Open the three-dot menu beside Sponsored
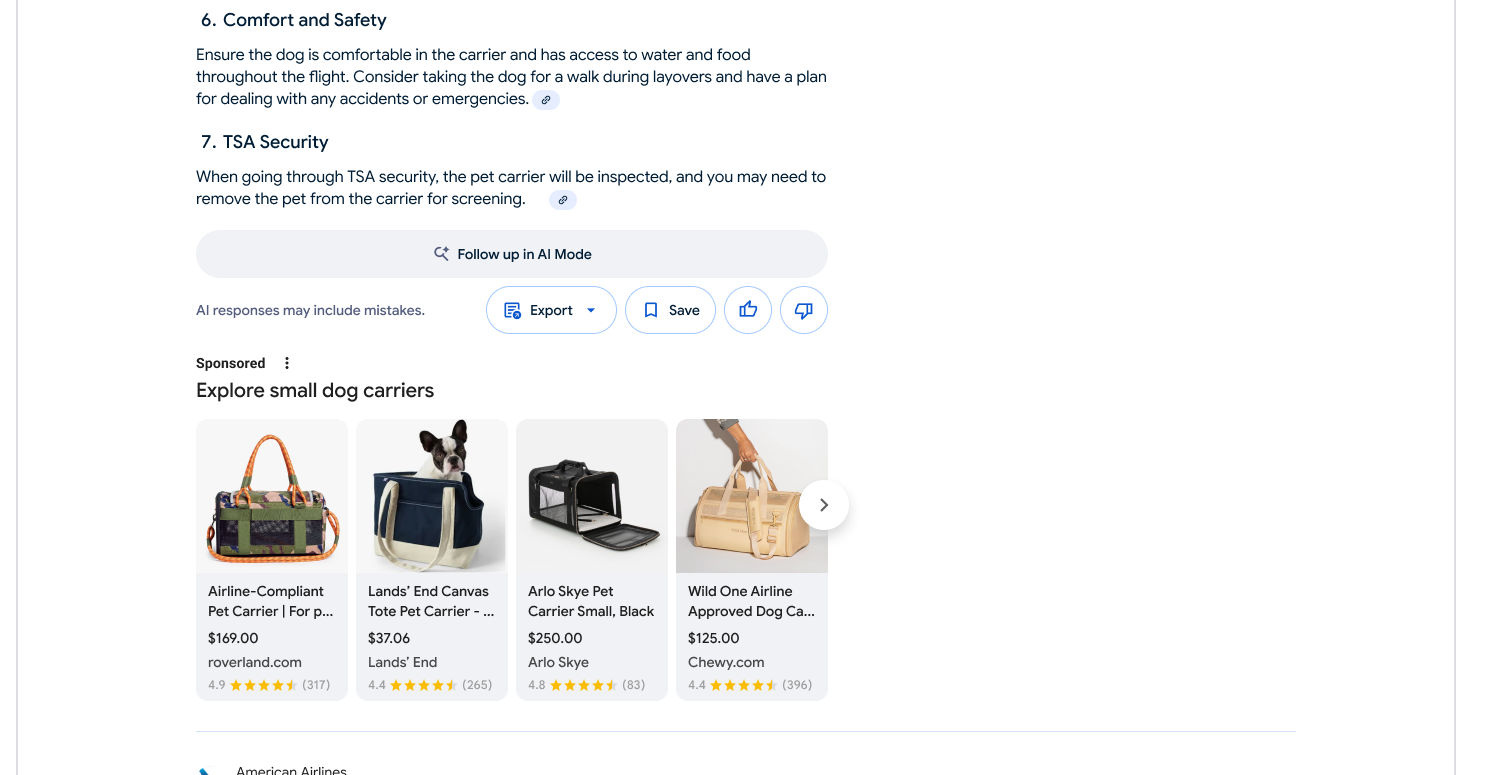This screenshot has height=775, width=1488. tap(287, 363)
